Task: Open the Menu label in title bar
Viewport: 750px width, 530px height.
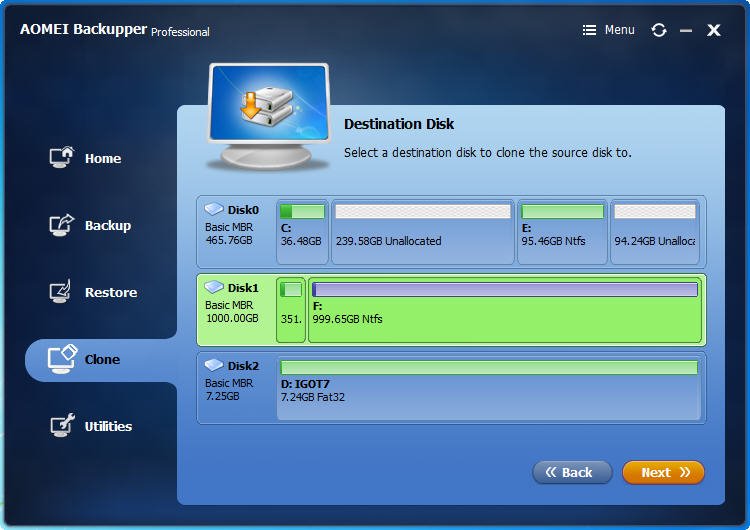Action: [619, 30]
